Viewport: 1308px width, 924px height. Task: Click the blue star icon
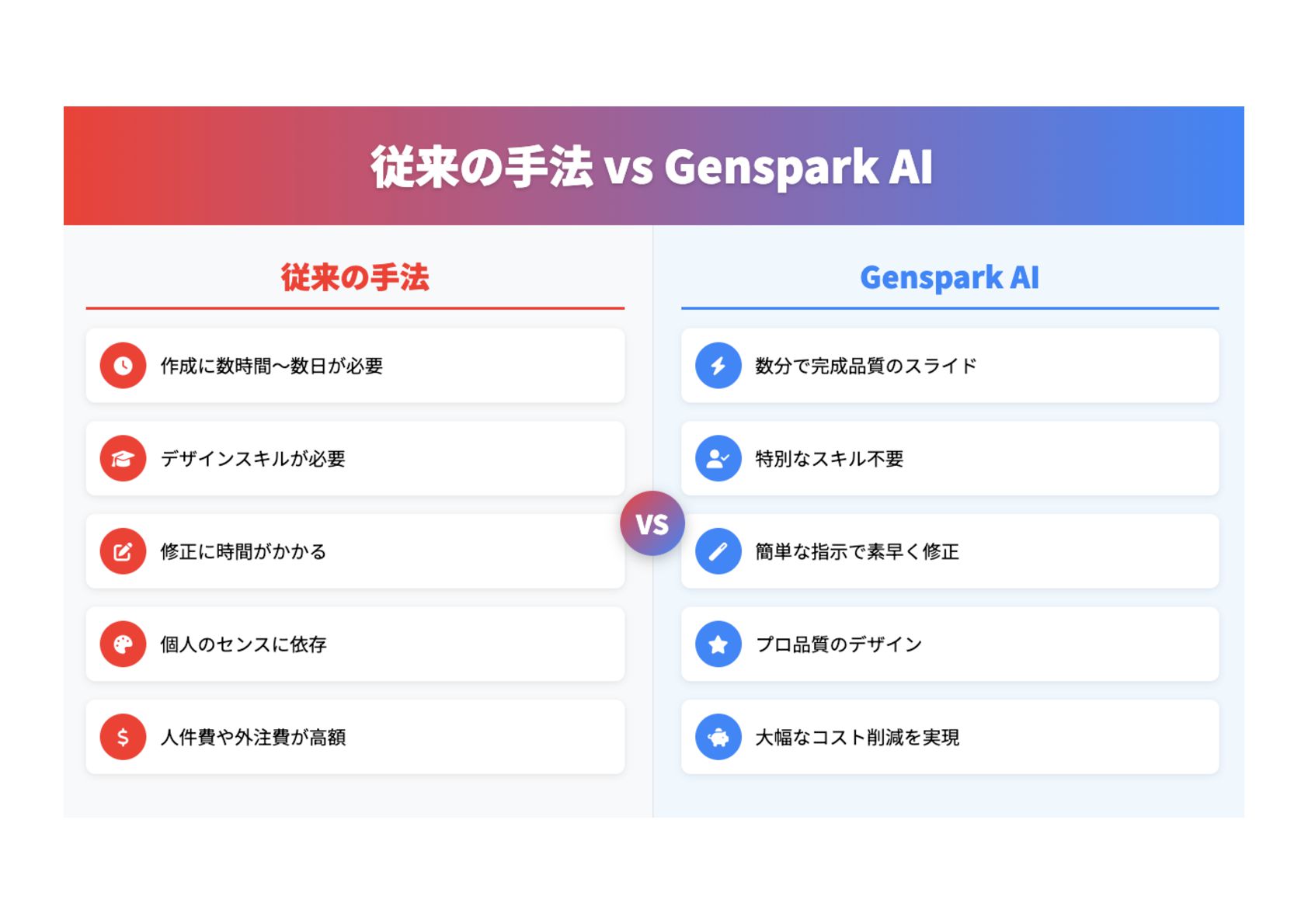click(718, 644)
